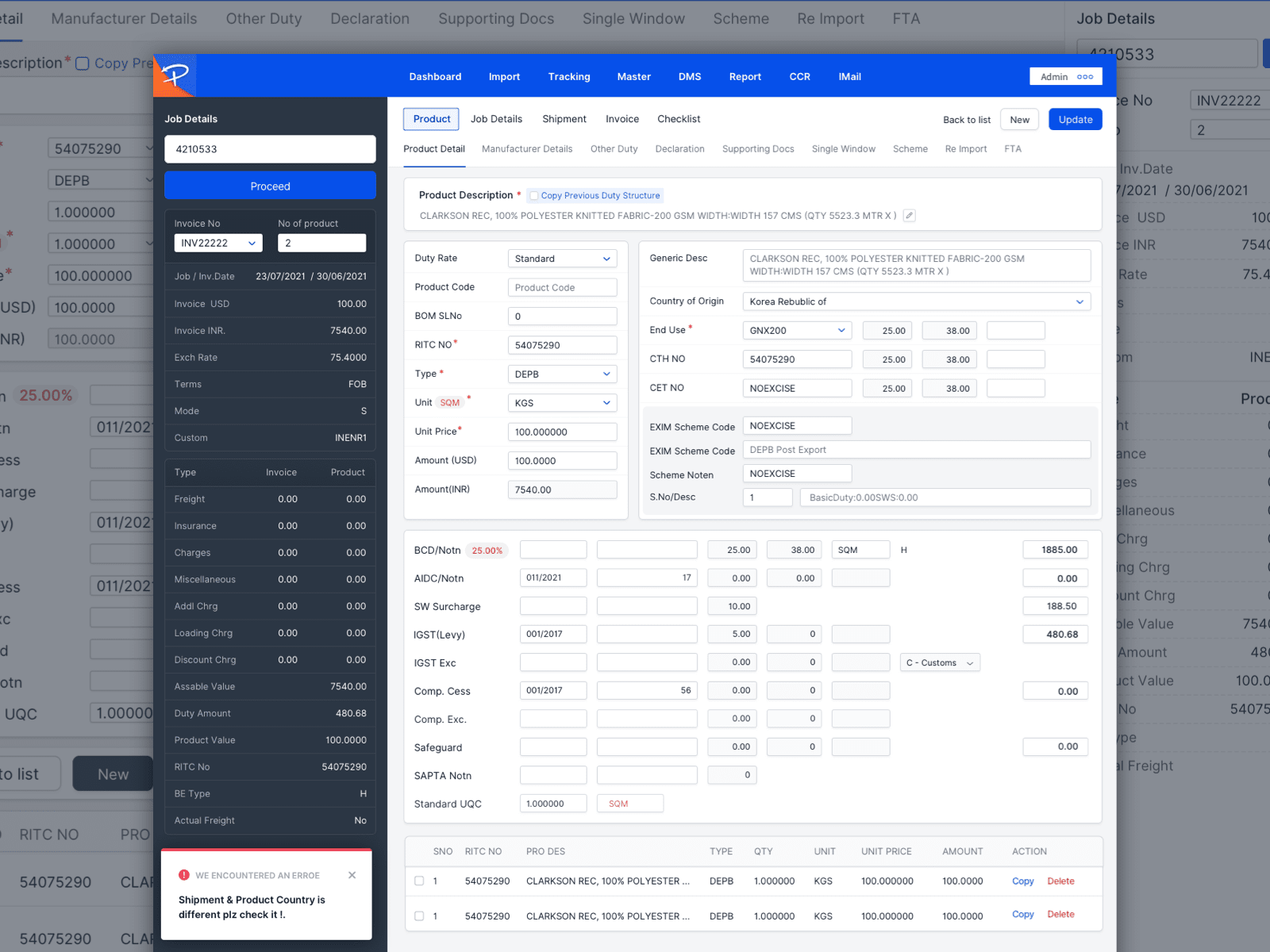The height and width of the screenshot is (952, 1270).
Task: Open Master menu
Action: pyautogui.click(x=634, y=77)
